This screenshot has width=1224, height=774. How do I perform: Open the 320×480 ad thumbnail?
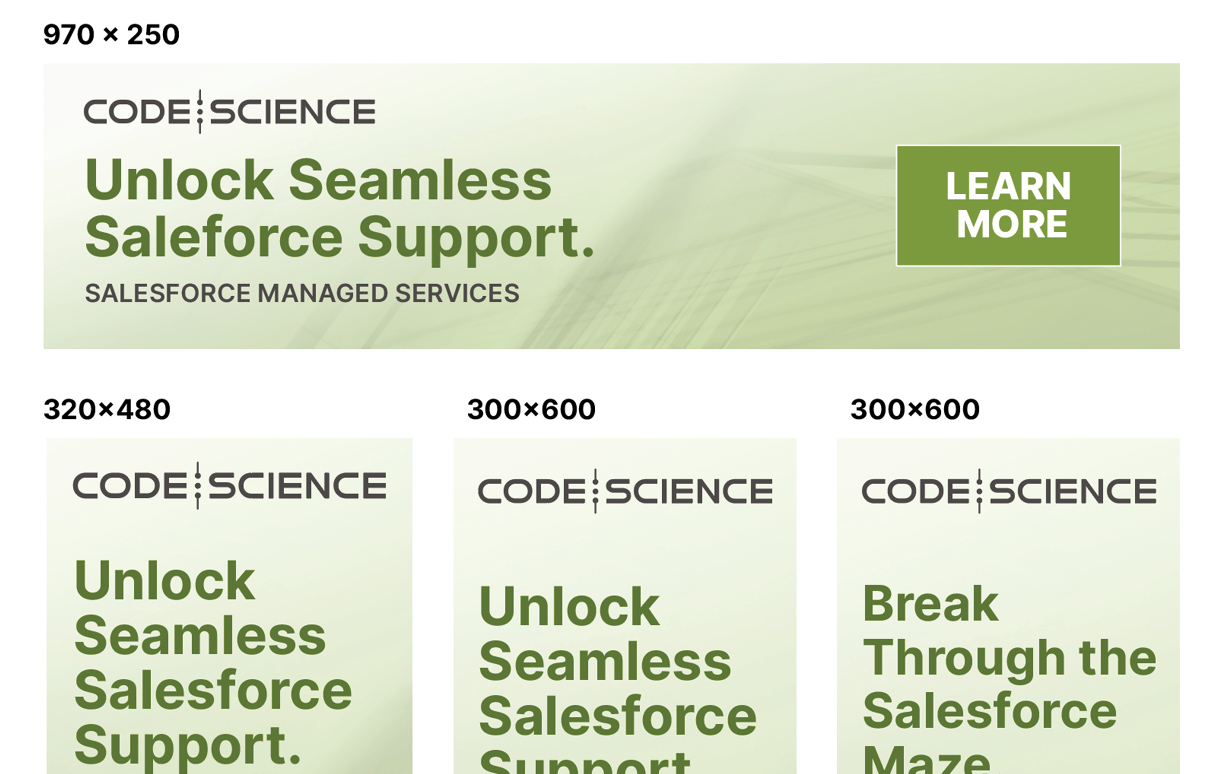[229, 606]
